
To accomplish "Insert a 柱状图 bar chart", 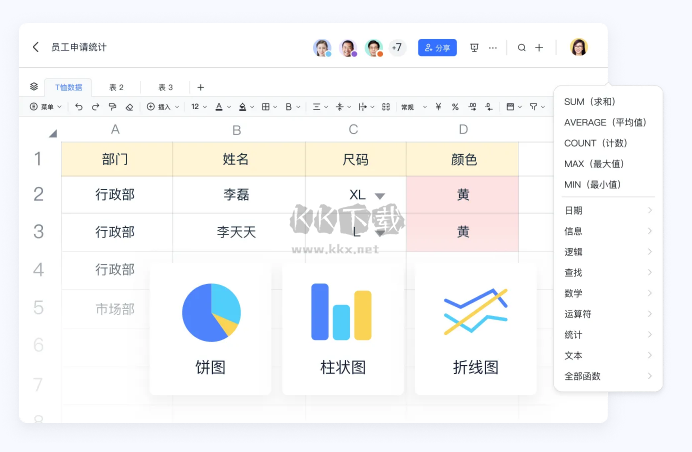I will [x=343, y=329].
